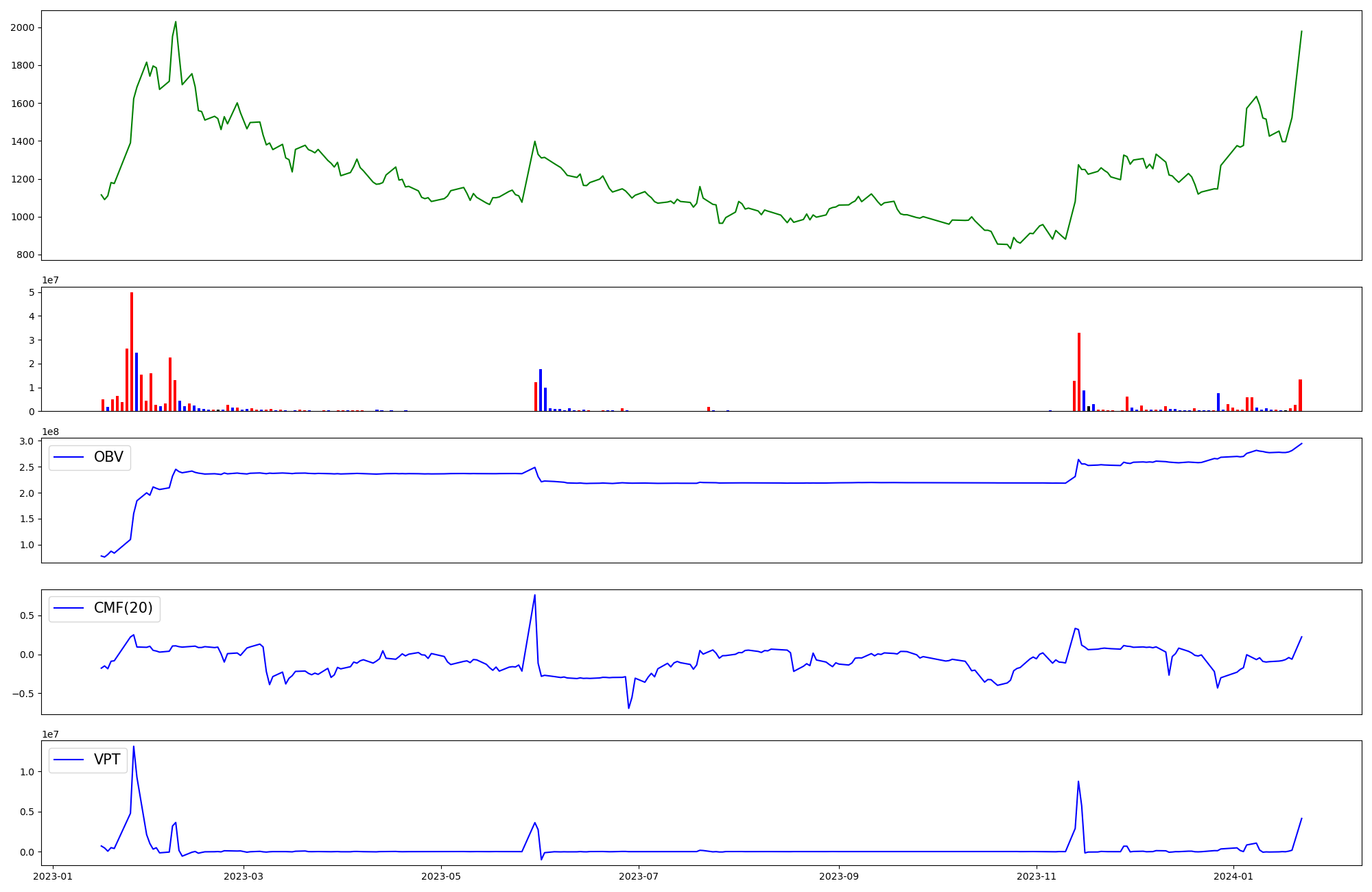Click the 2023-11 date tick label

tap(1037, 876)
